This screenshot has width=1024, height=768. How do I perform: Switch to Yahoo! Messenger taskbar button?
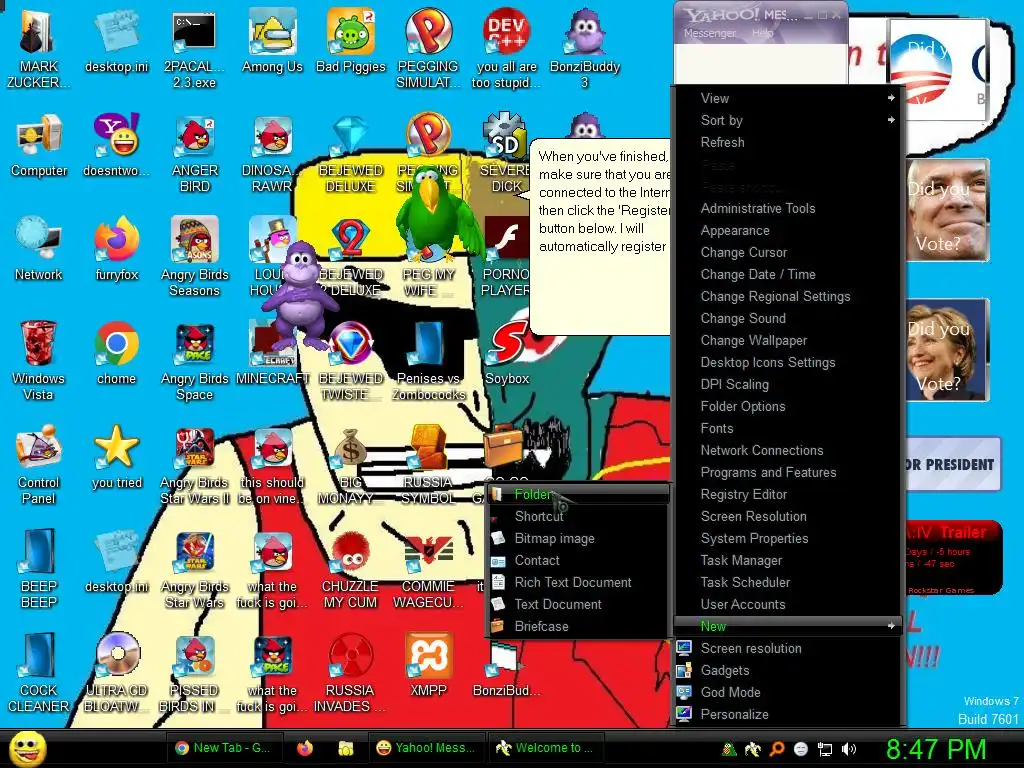coord(428,748)
